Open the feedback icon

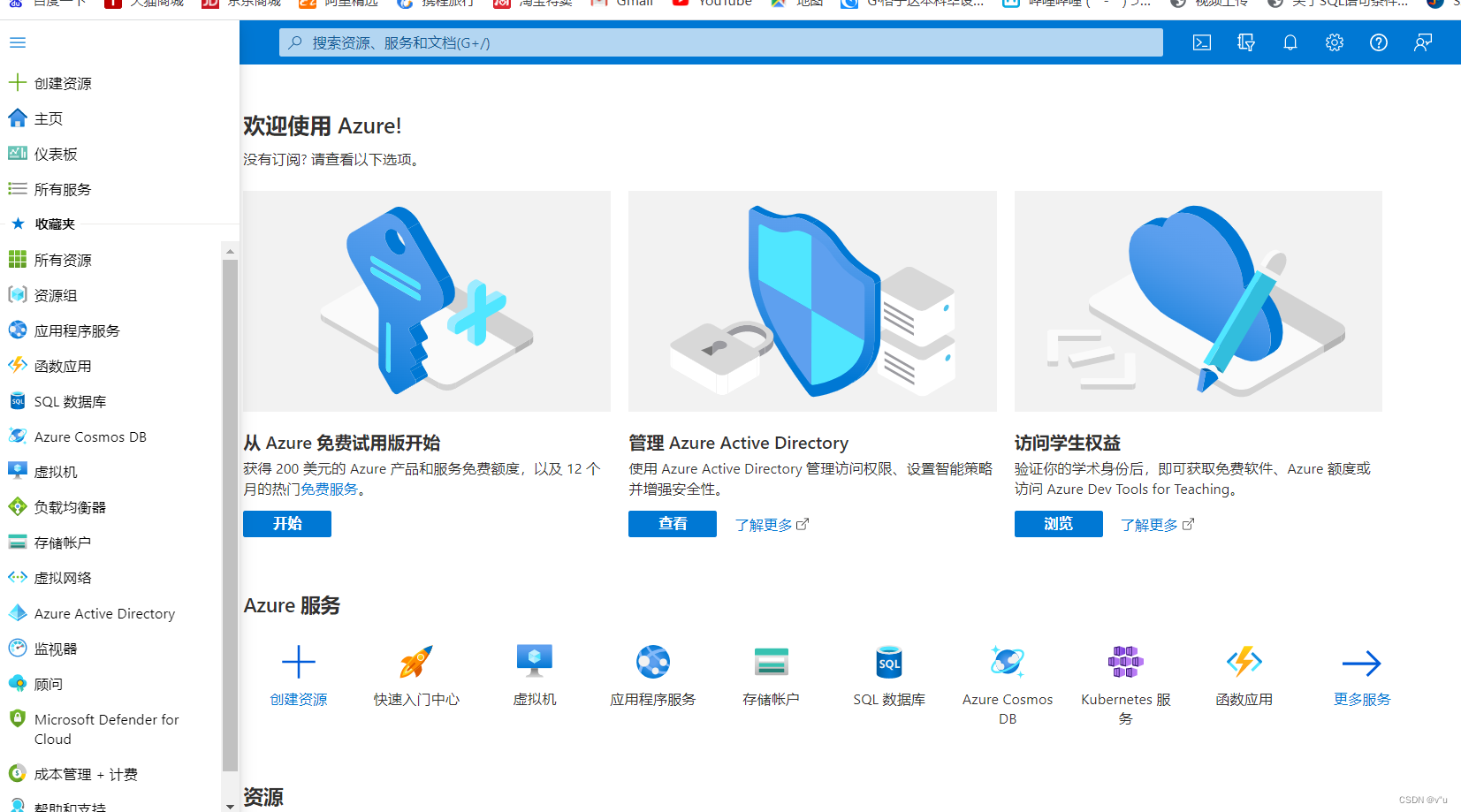(x=1423, y=42)
